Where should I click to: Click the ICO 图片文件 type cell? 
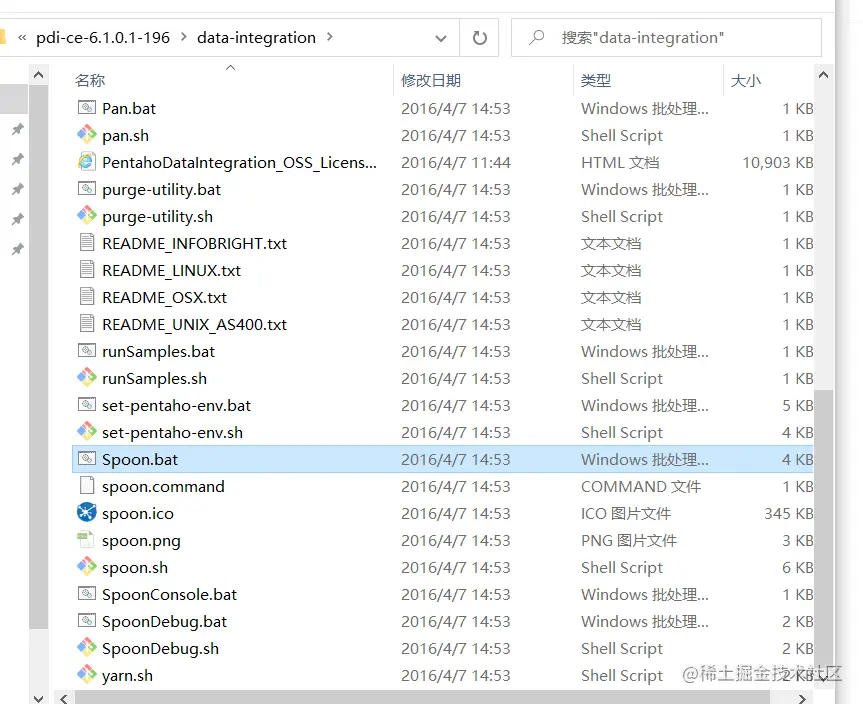[x=626, y=514]
